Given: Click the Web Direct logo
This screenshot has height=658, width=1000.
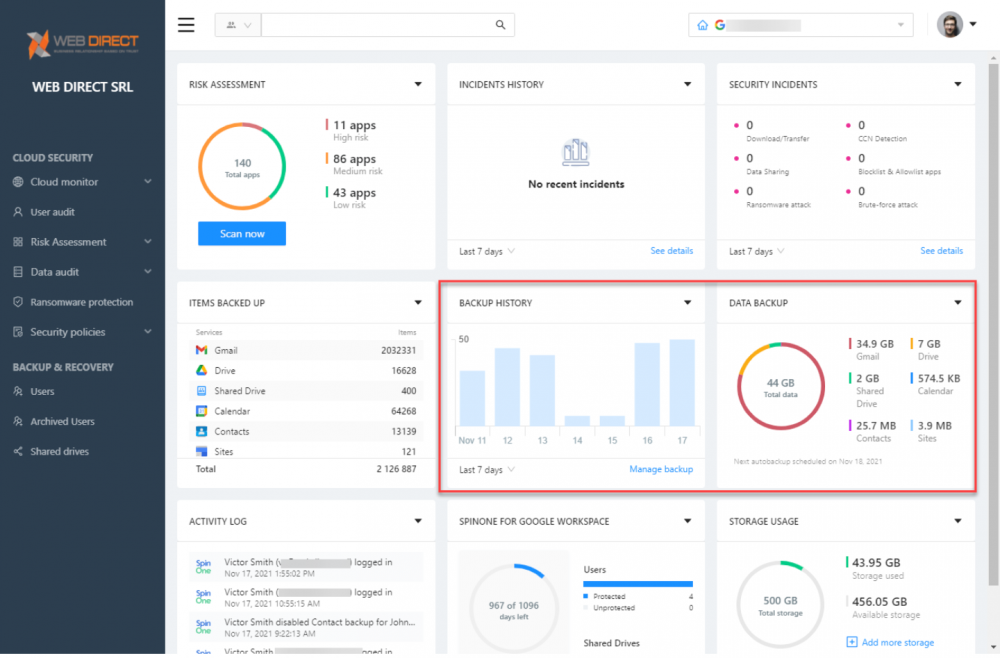Looking at the screenshot, I should [x=82, y=43].
